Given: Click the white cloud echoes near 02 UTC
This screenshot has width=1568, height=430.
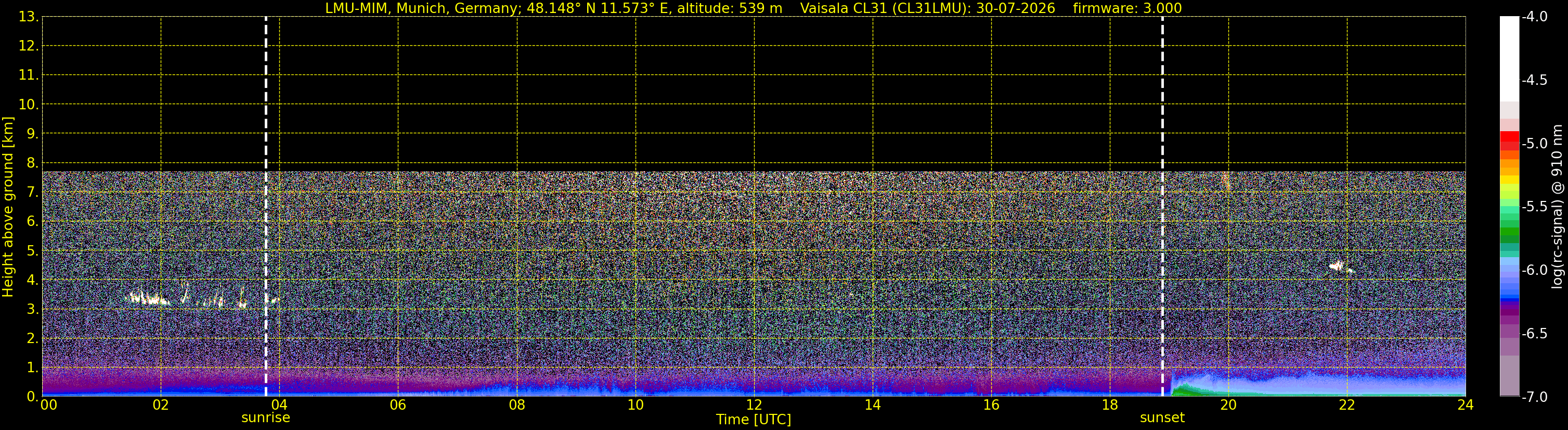Looking at the screenshot, I should pos(149,298).
